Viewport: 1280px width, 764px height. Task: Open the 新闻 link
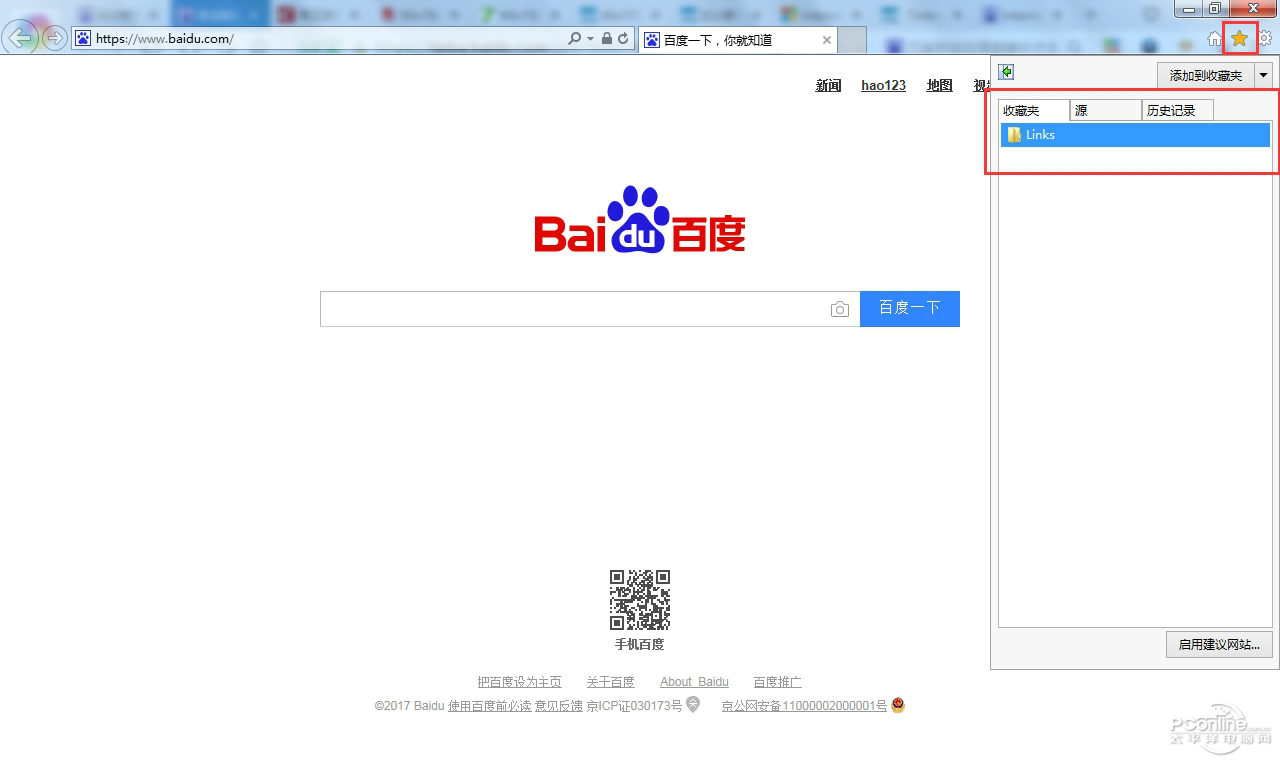pos(828,86)
